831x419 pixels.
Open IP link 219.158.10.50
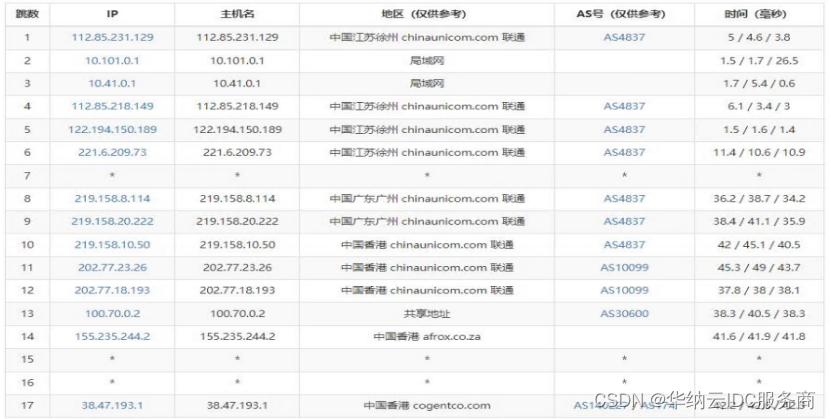click(x=112, y=244)
